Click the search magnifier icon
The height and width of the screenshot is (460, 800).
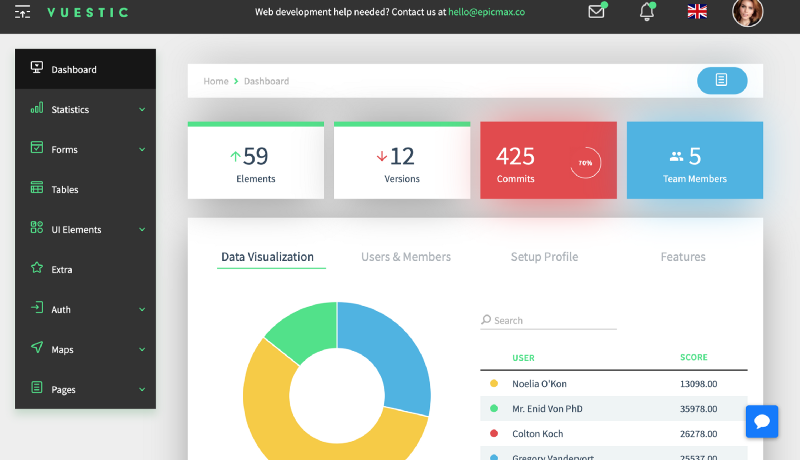[x=486, y=320]
